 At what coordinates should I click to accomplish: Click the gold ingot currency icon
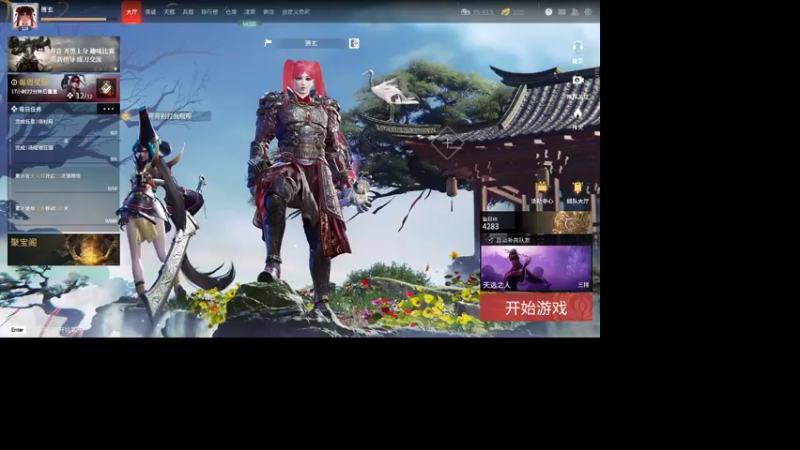505,12
